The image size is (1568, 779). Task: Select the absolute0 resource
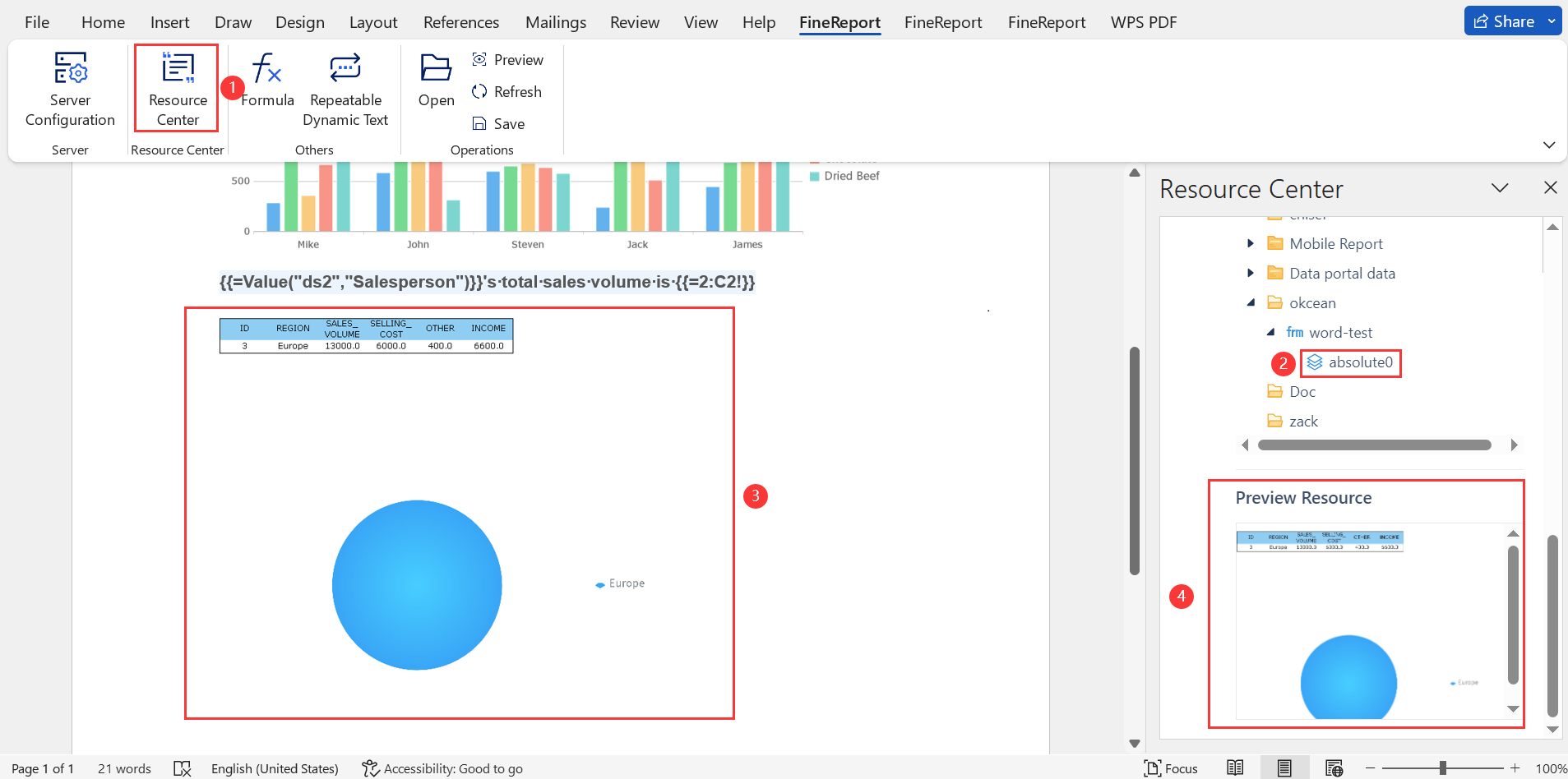[x=1350, y=362]
